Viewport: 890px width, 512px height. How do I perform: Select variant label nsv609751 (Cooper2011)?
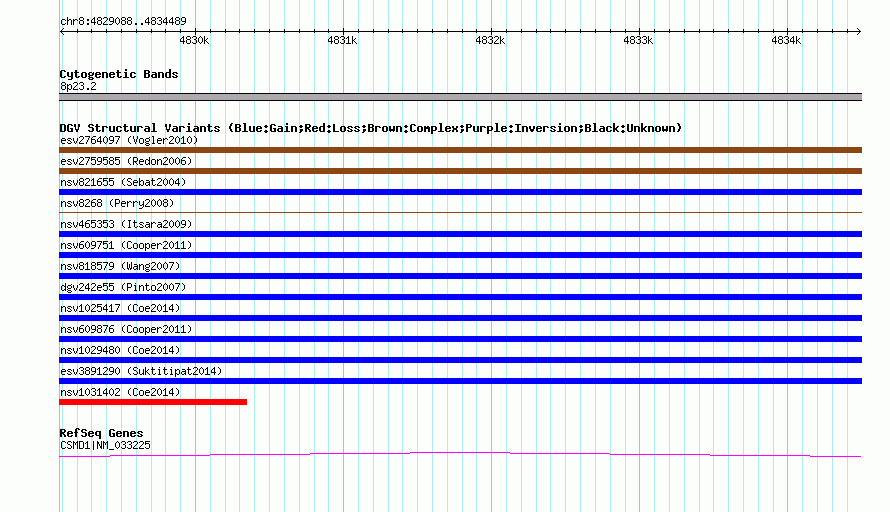pos(126,245)
